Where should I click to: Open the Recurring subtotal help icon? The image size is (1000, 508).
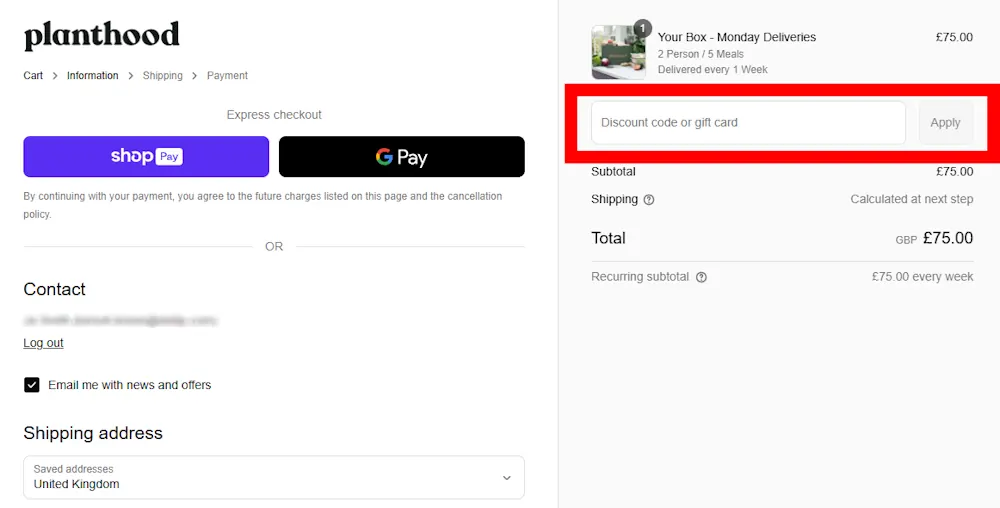click(x=701, y=277)
